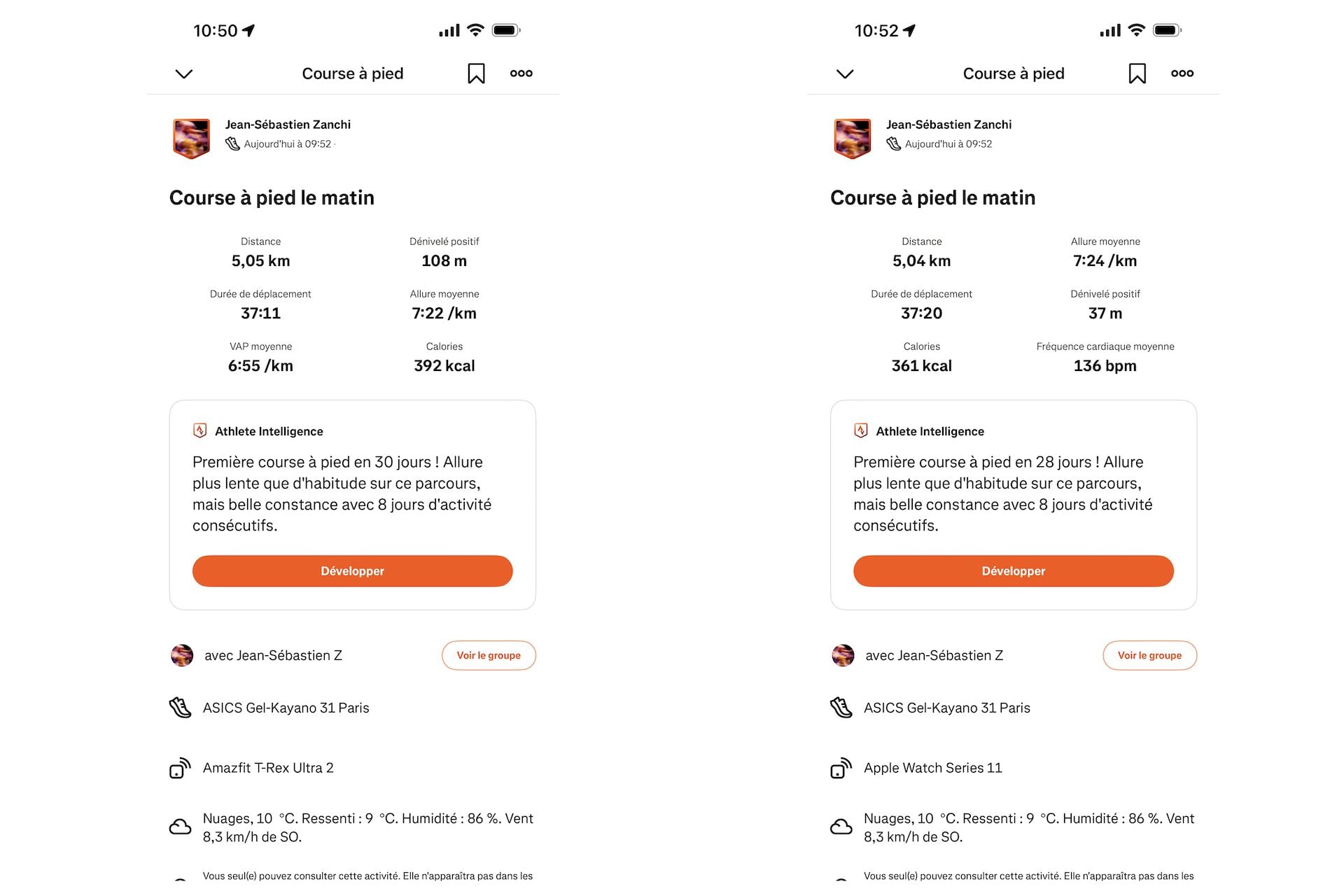Image resolution: width=1344 pixels, height=896 pixels.
Task: Open the three-dot menu on the right activity
Action: (x=1182, y=73)
